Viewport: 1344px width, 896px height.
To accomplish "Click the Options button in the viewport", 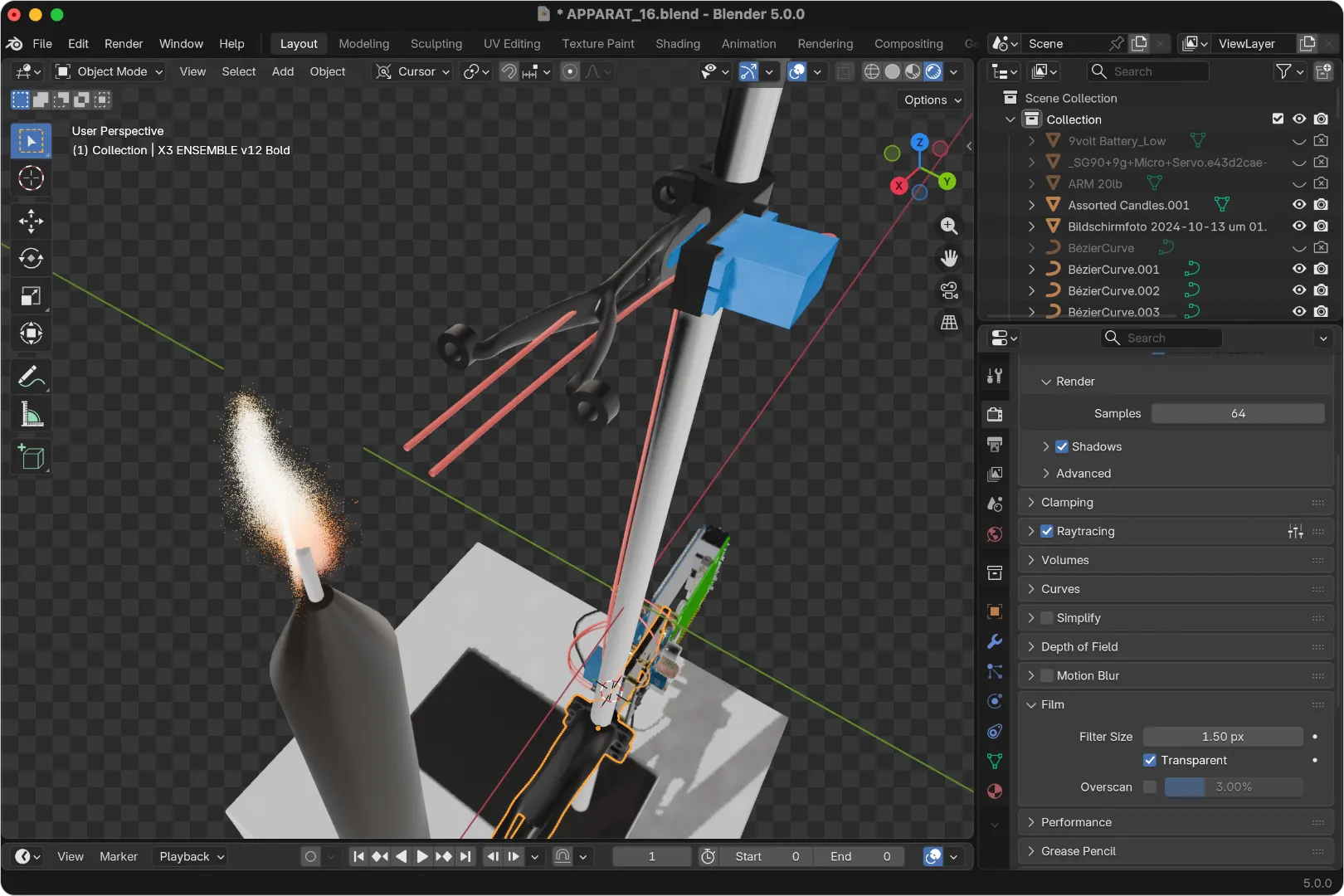I will 929,100.
